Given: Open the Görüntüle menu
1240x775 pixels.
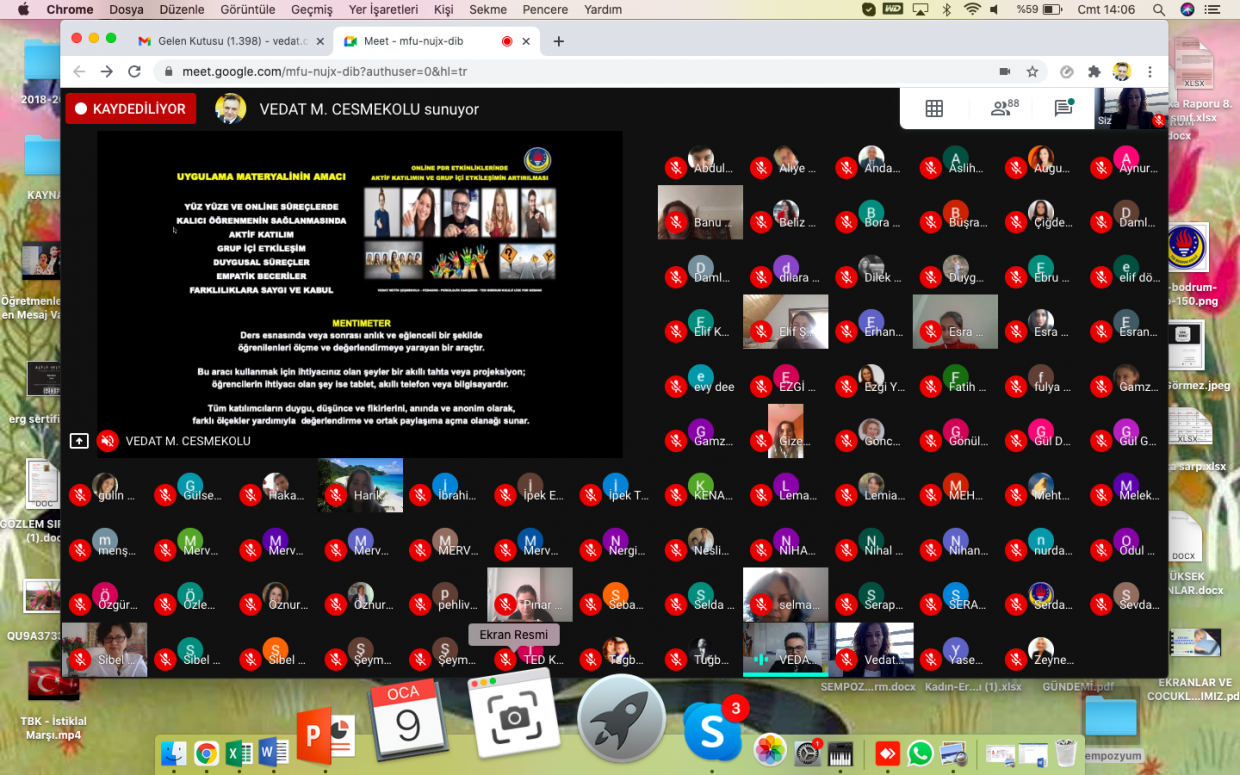Looking at the screenshot, I should pyautogui.click(x=247, y=9).
